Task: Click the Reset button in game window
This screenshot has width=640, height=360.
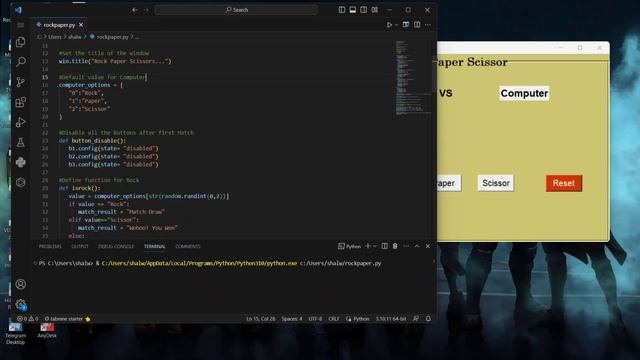Action: (x=564, y=183)
